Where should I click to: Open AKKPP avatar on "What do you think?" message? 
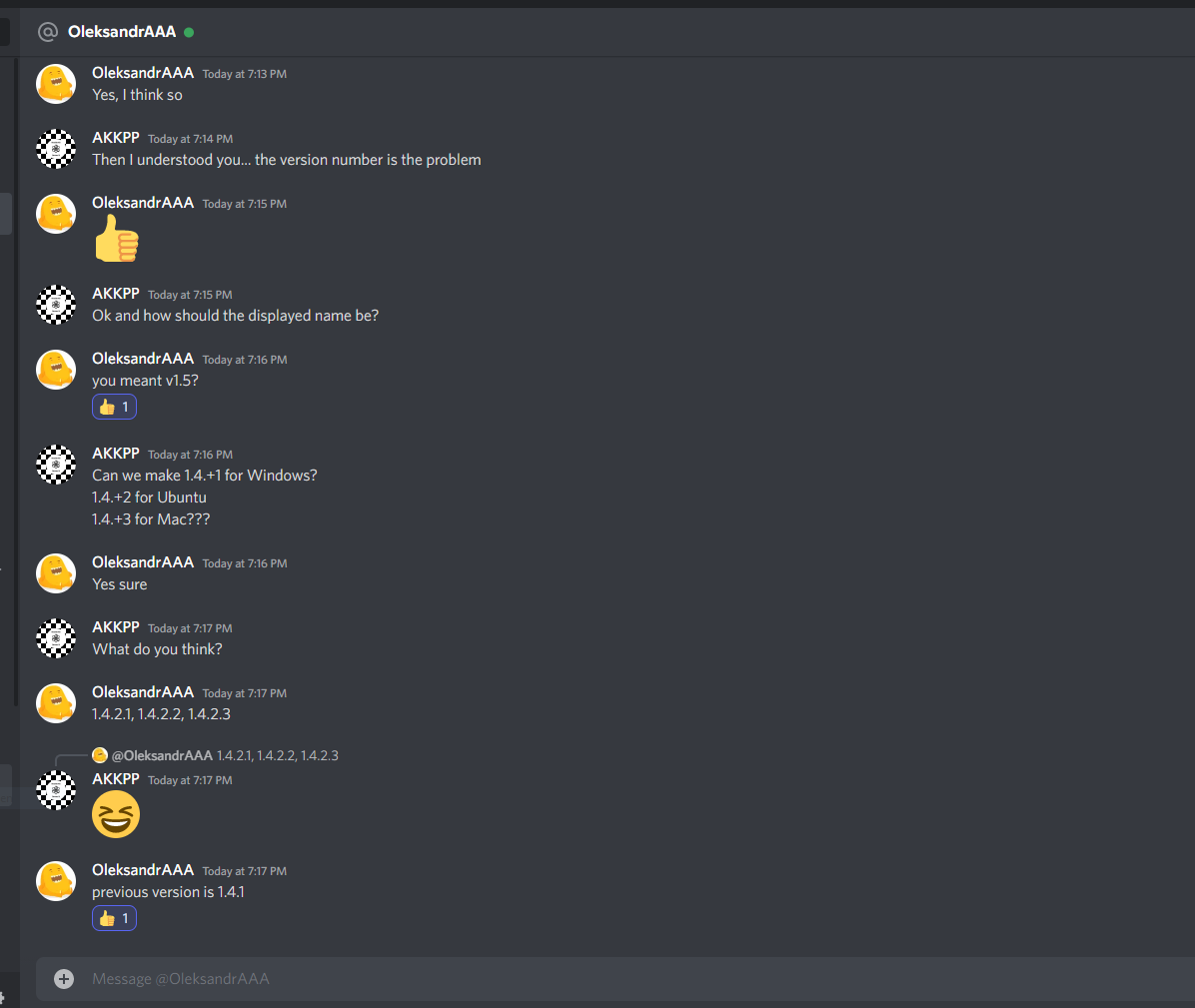pyautogui.click(x=56, y=638)
